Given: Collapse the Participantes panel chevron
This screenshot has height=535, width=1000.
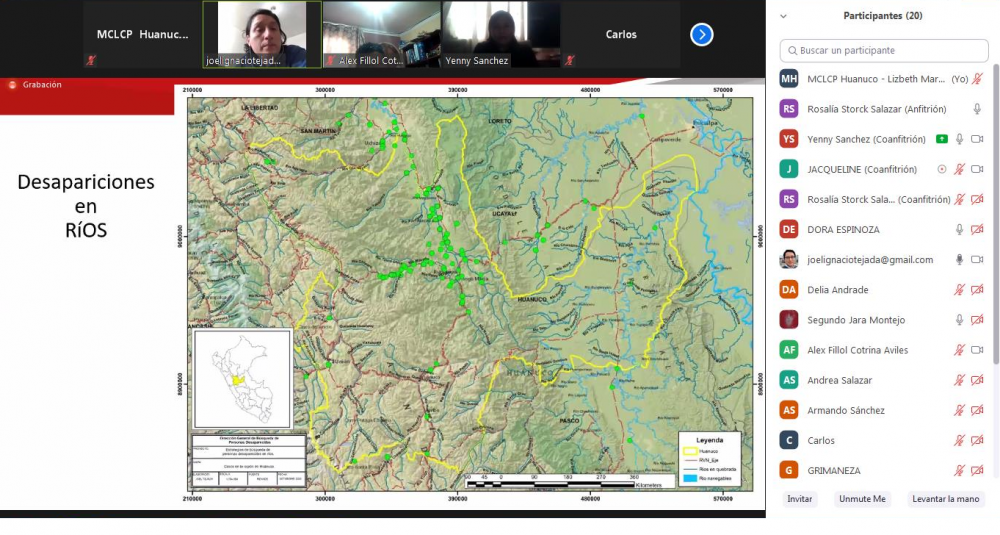Looking at the screenshot, I should click(x=783, y=16).
